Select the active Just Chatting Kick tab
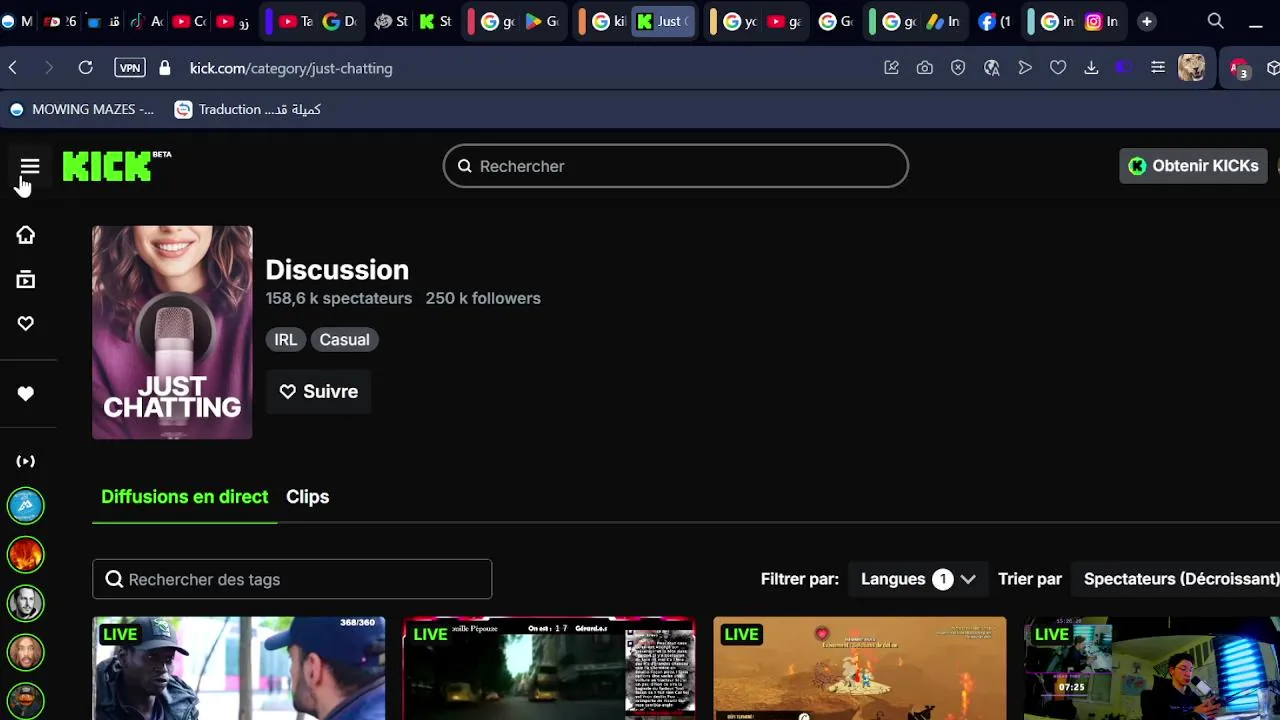 click(663, 21)
